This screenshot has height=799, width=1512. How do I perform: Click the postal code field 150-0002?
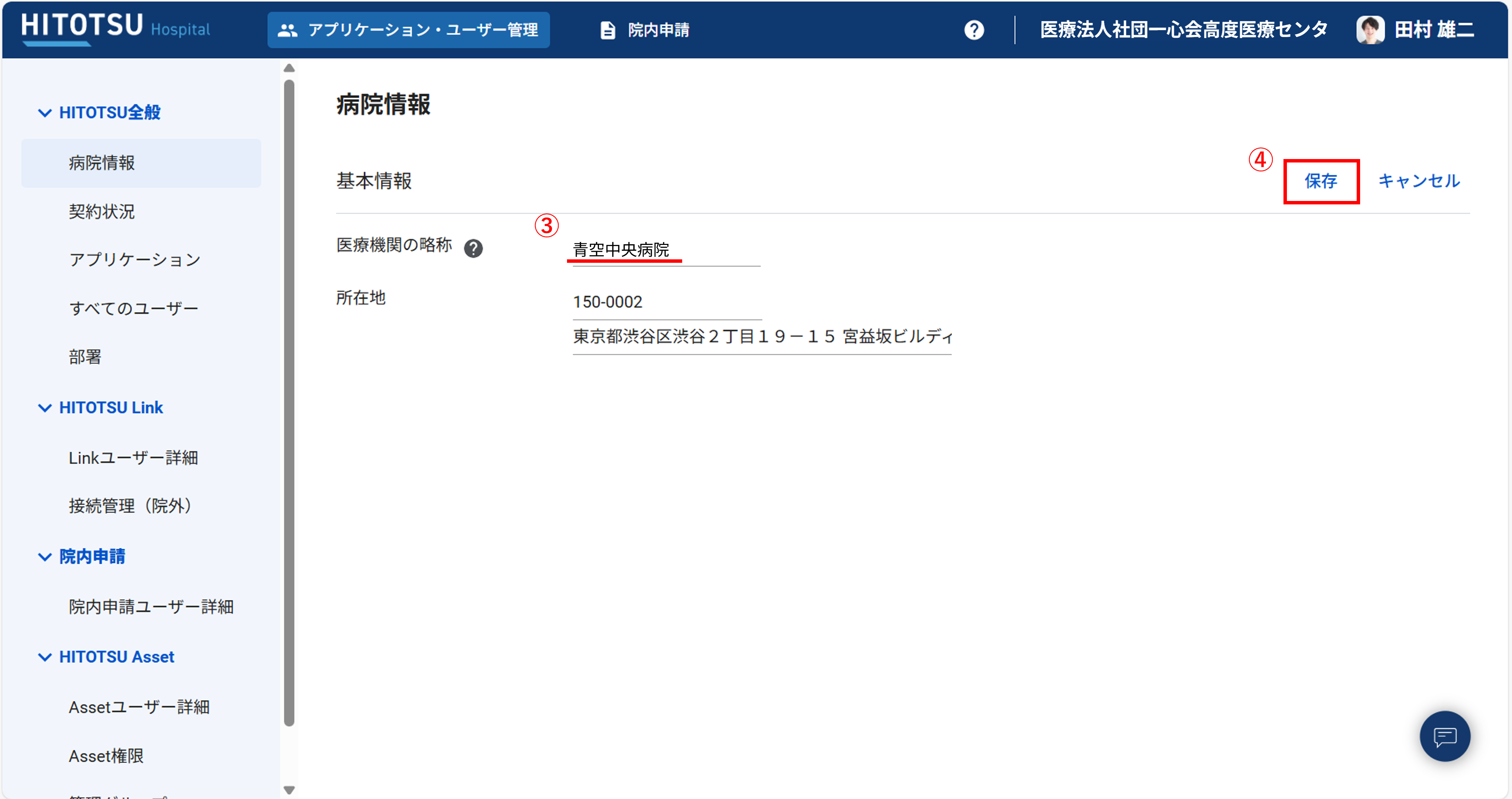pyautogui.click(x=666, y=302)
